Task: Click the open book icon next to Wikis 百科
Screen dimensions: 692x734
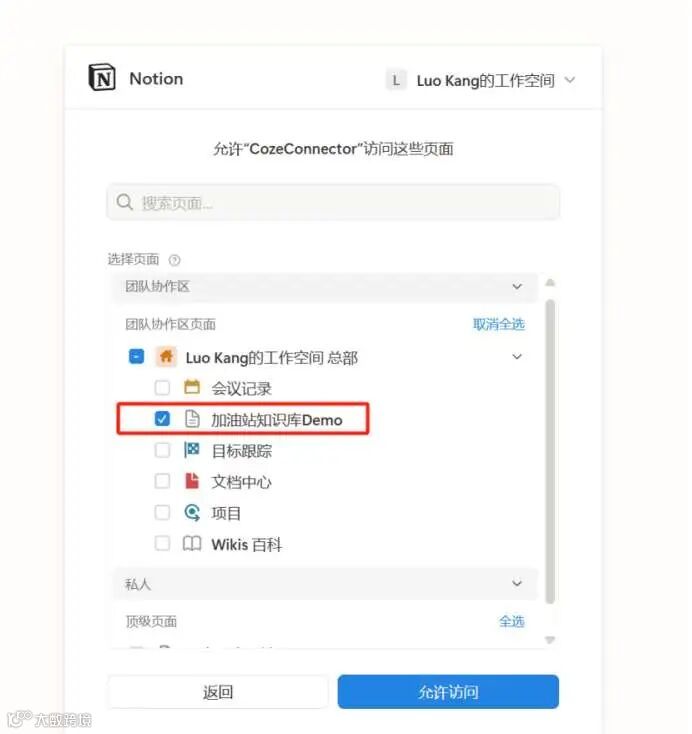Action: coord(191,543)
